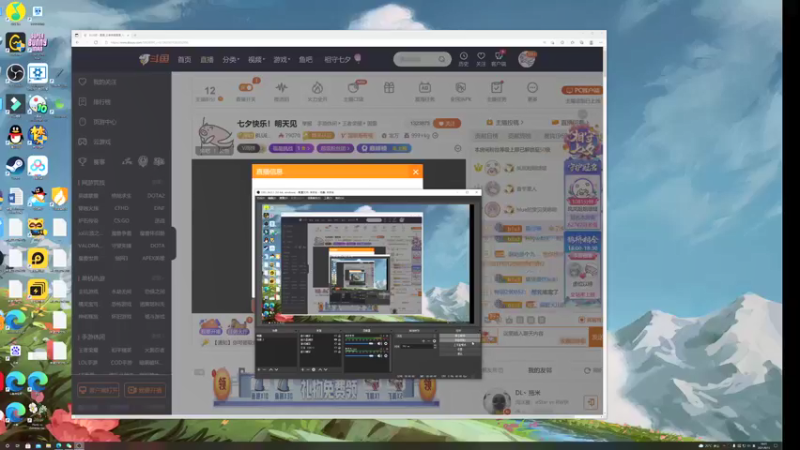Open source properties gear in OBS Sources

tap(313, 369)
